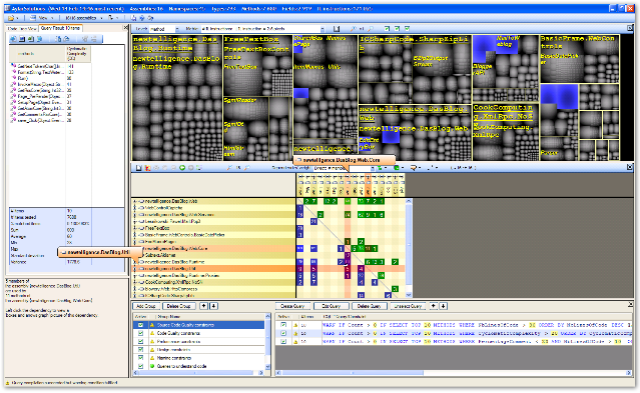The width and height of the screenshot is (640, 393).
Task: Open the View dropdown in the top toolbar
Action: 42,18
